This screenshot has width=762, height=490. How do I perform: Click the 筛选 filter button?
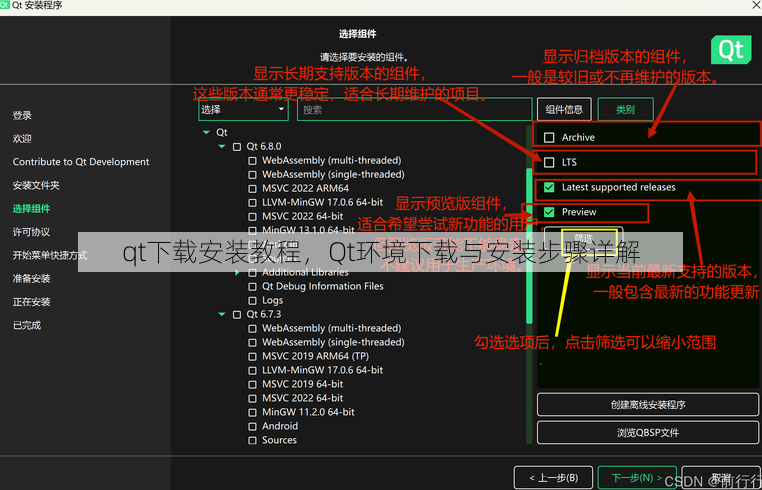[x=584, y=239]
